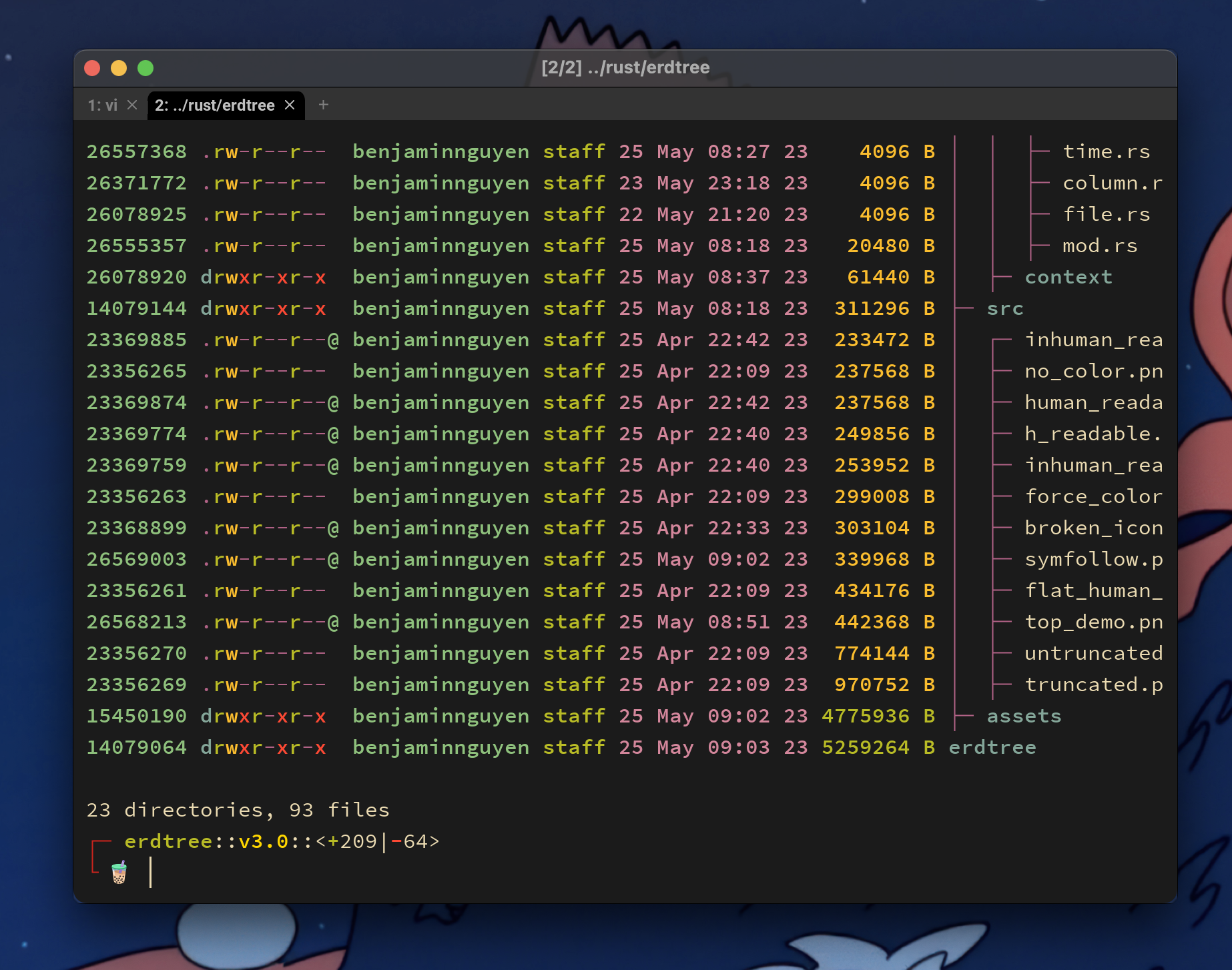Viewport: 1232px width, 970px height.
Task: Click the '23 directories, 93 files' summary
Action: (x=238, y=810)
